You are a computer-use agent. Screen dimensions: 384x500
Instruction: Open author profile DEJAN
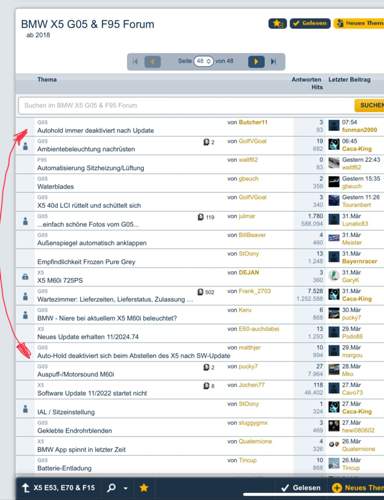pos(249,272)
